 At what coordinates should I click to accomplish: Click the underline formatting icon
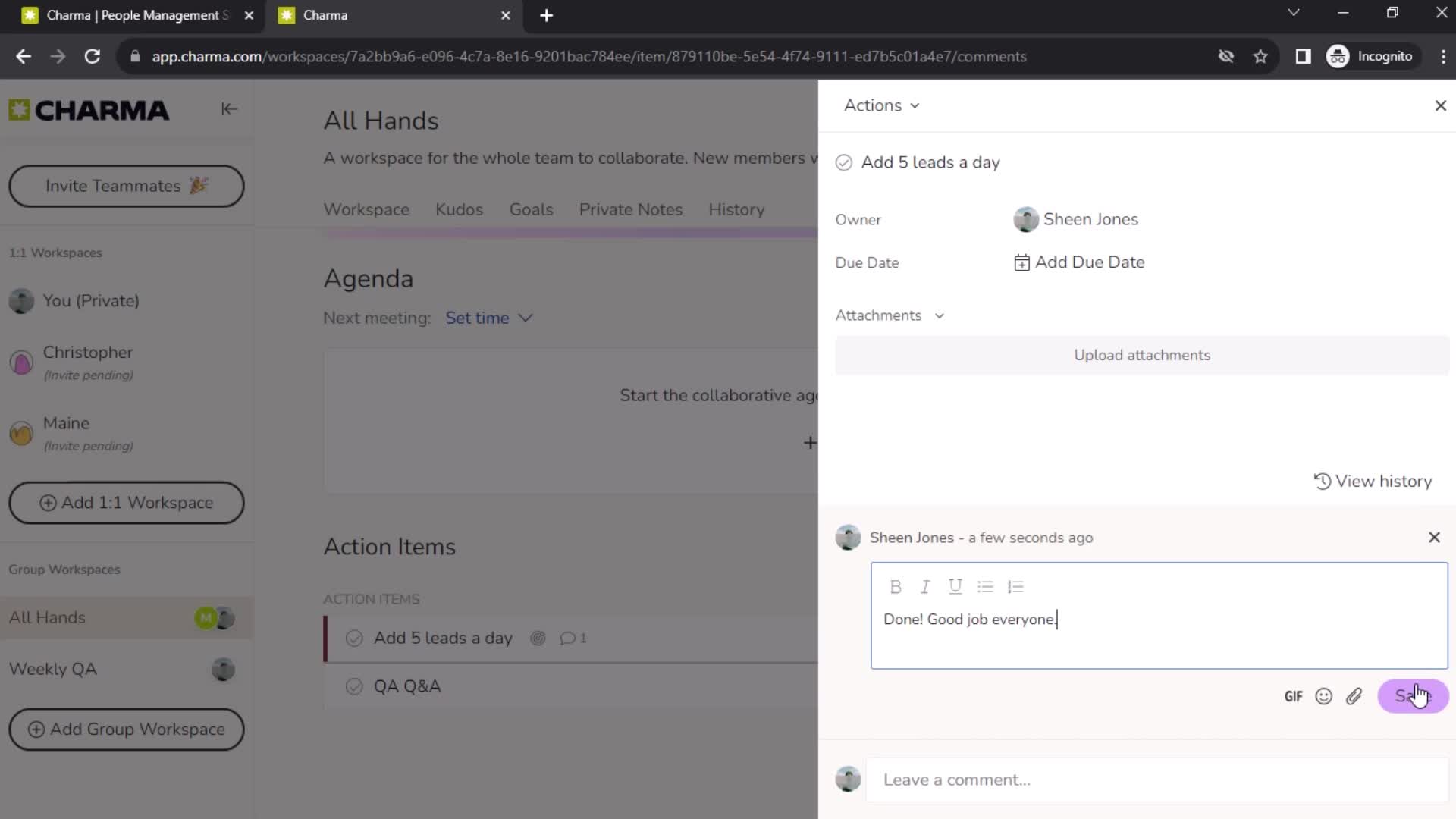tap(956, 586)
